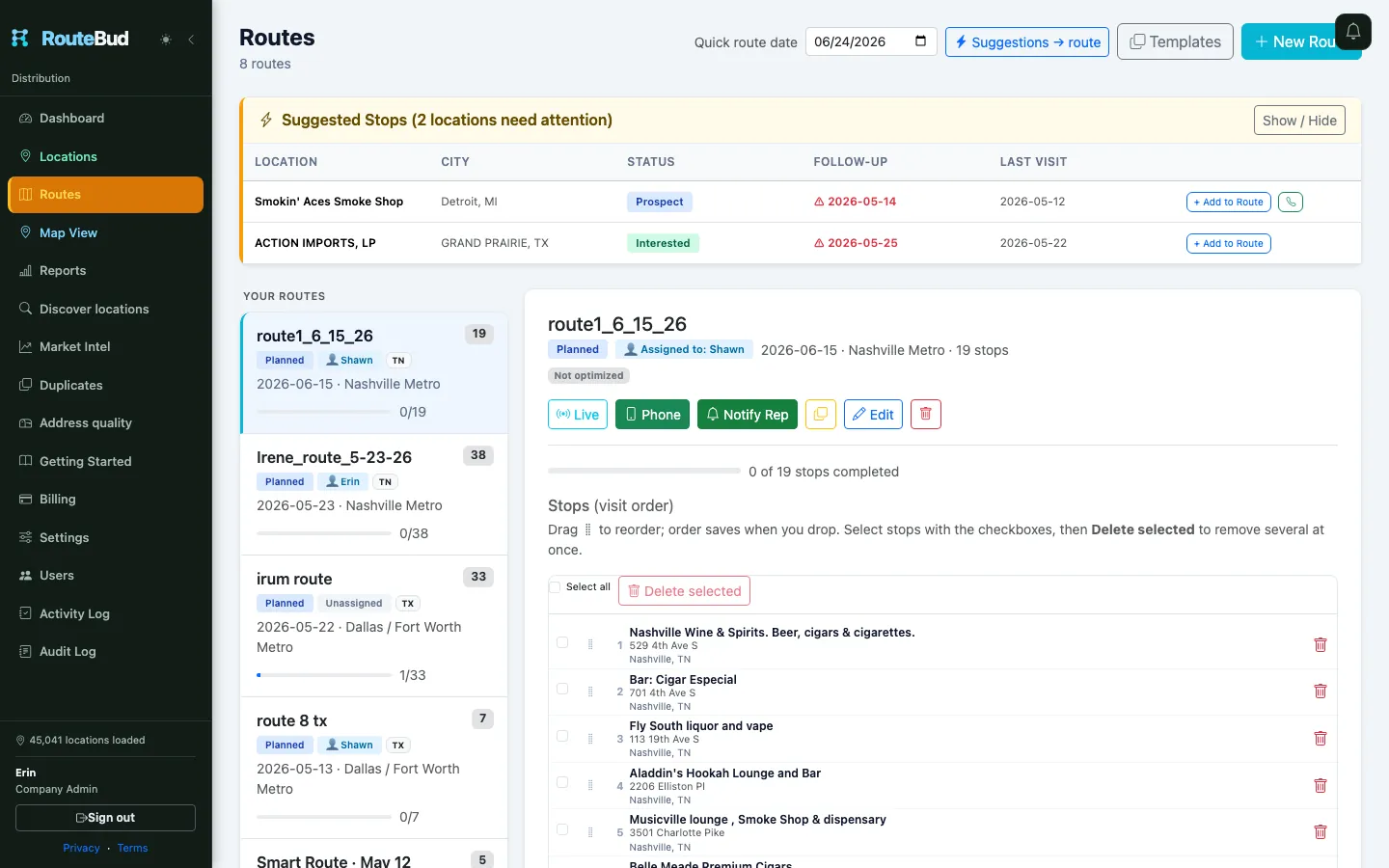1389x868 pixels.
Task: Select Musicville lounge stop checkbox
Action: 562,829
